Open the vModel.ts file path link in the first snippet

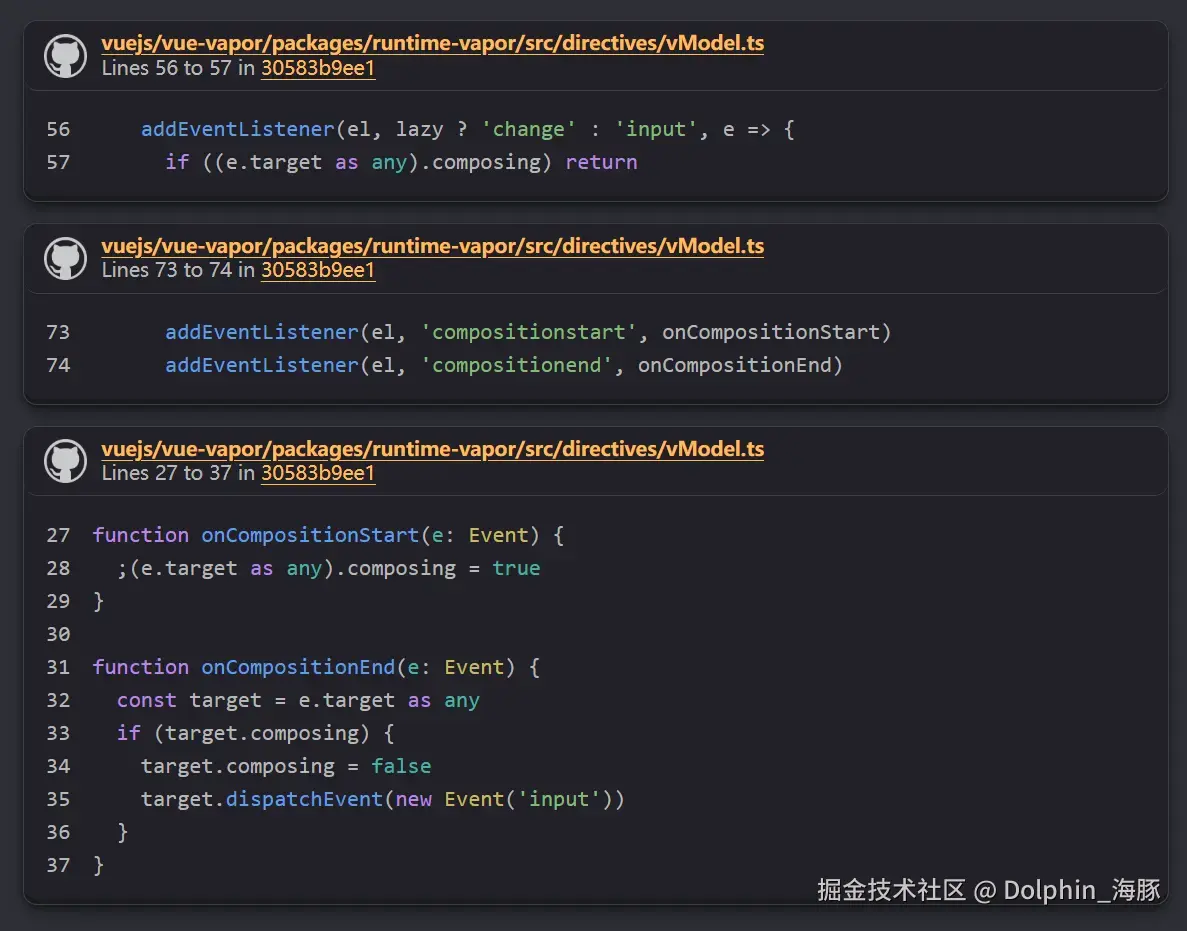432,42
